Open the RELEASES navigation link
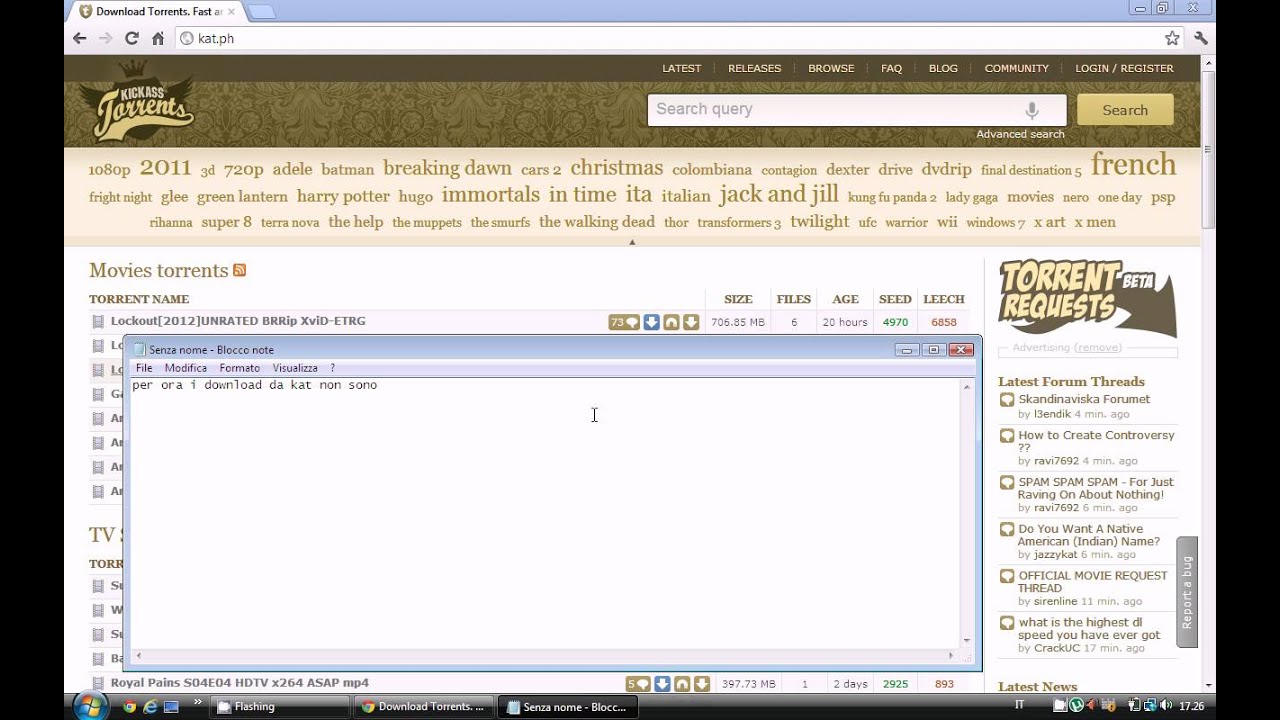 click(x=754, y=68)
